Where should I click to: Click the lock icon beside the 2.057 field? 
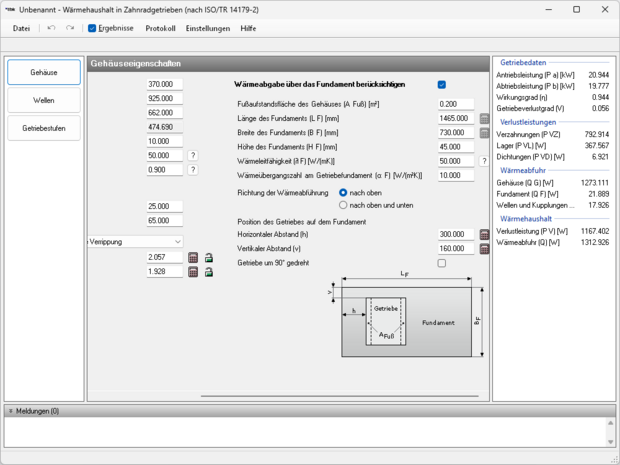[209, 257]
